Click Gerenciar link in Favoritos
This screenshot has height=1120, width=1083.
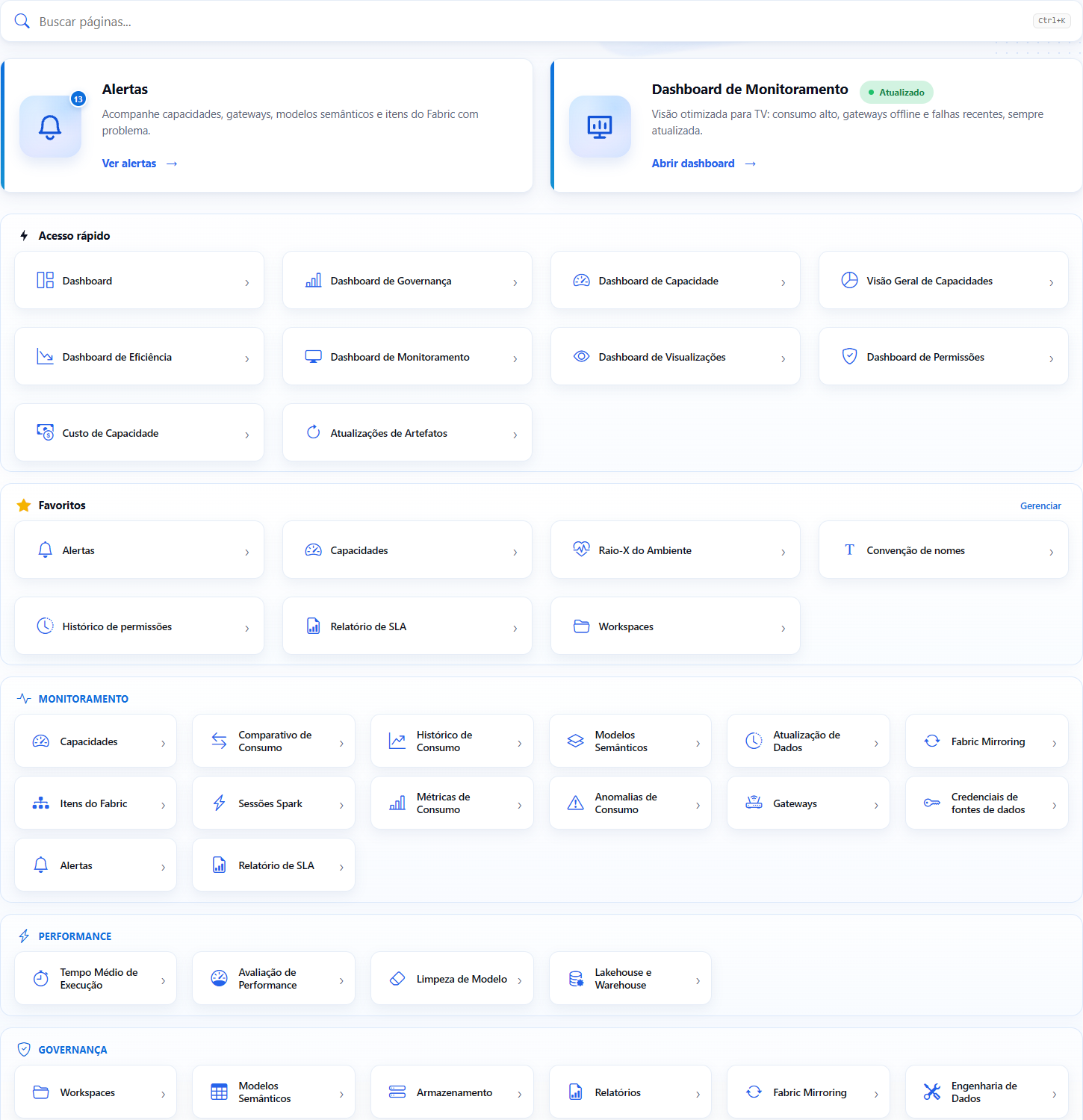coord(1040,505)
